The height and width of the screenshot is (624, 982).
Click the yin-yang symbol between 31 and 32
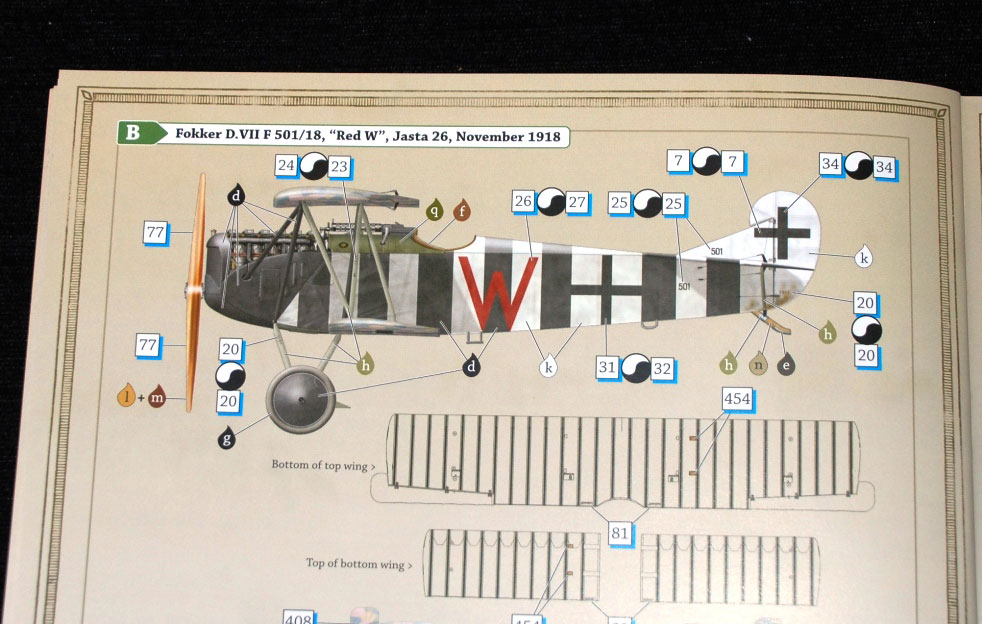tap(634, 369)
